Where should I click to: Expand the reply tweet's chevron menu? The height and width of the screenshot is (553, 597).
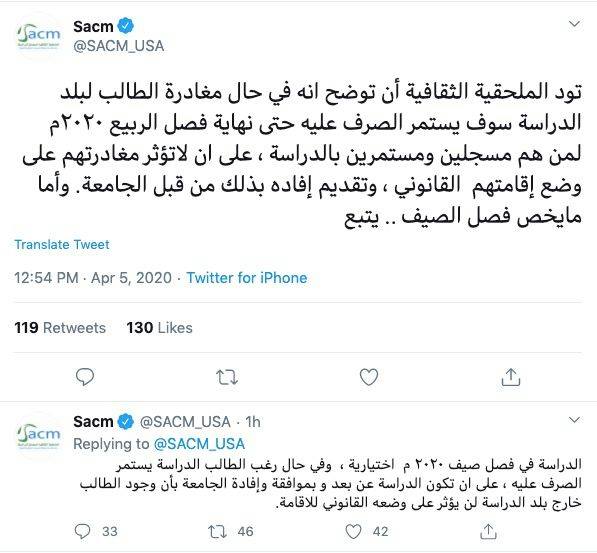coord(574,420)
